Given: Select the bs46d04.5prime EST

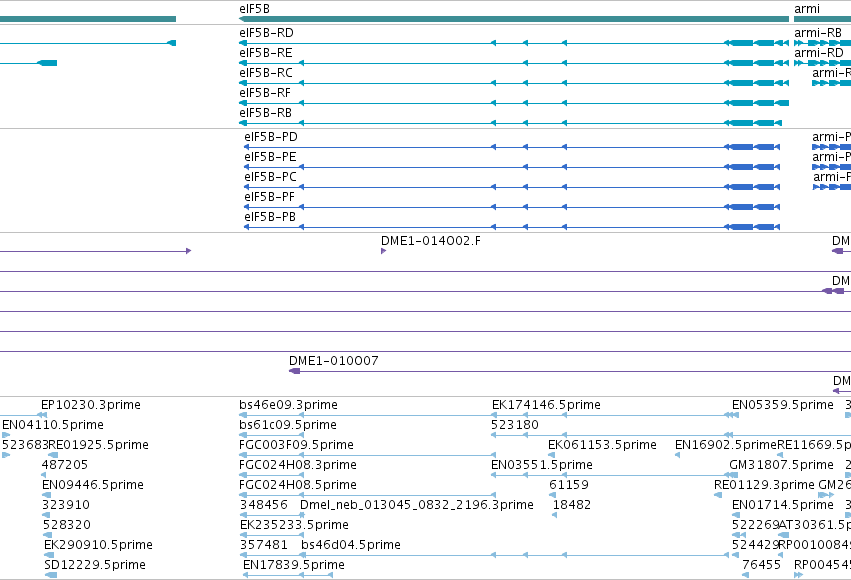Looking at the screenshot, I should tap(351, 545).
